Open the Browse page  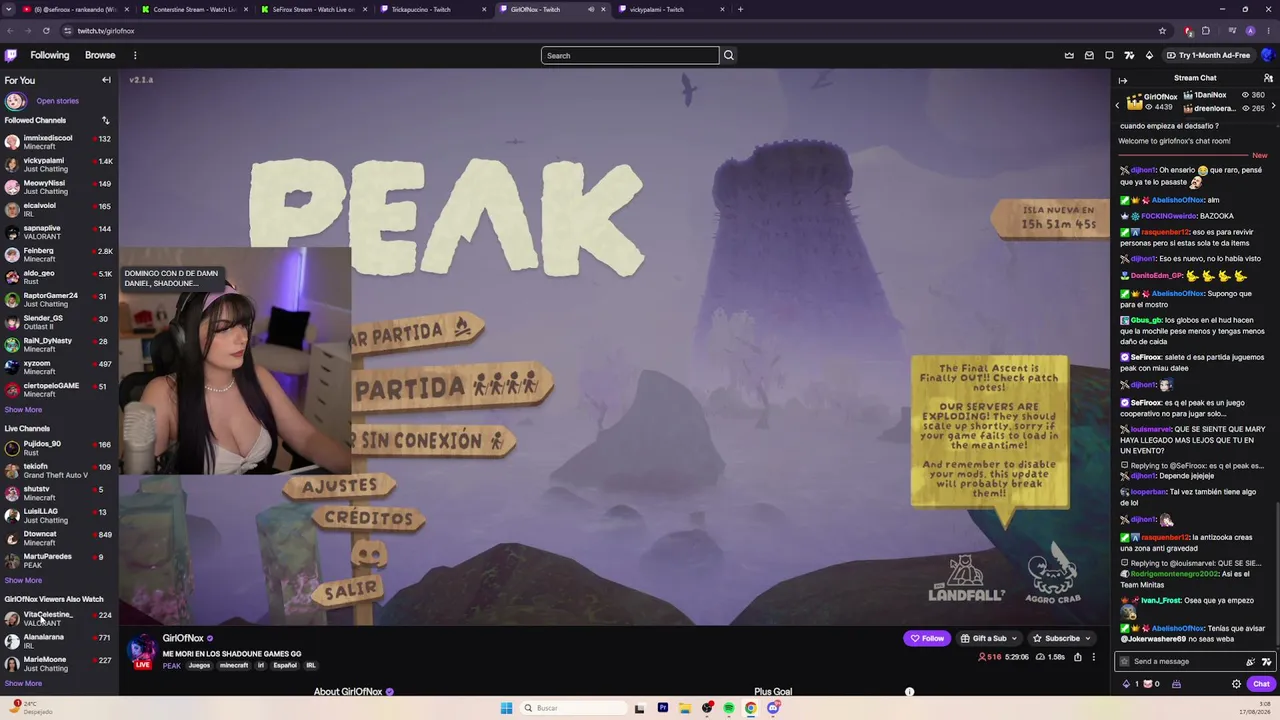[x=100, y=55]
